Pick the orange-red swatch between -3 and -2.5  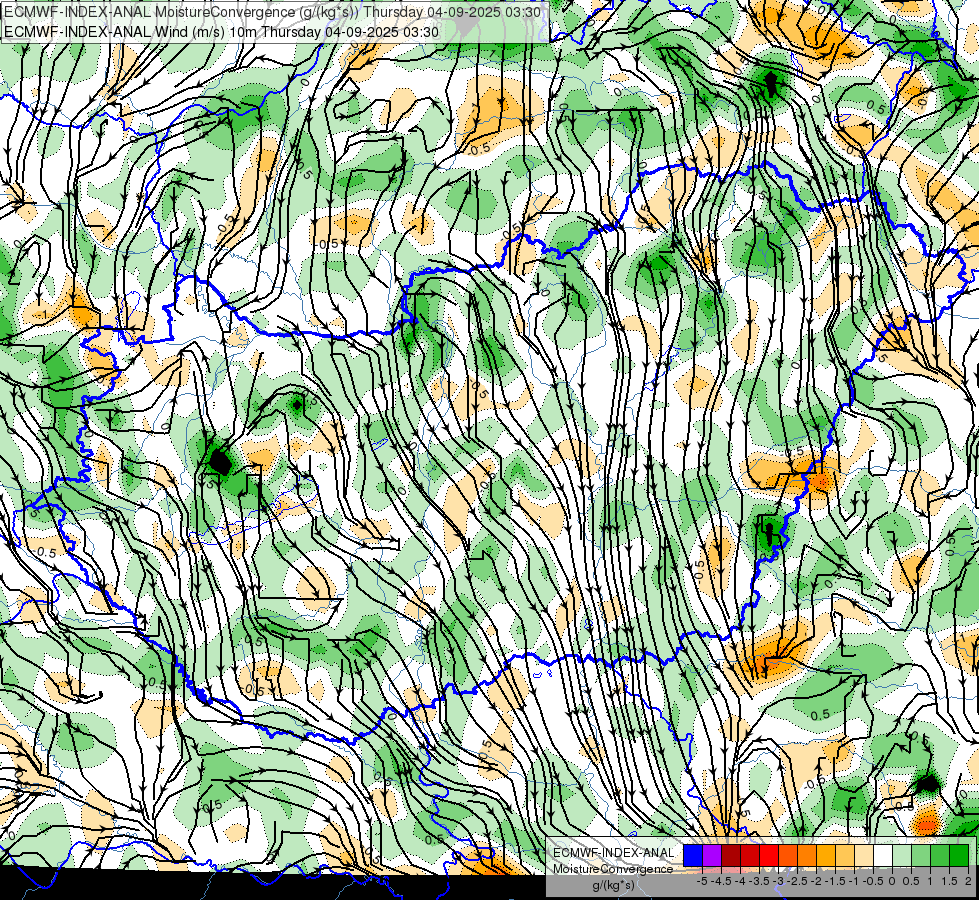tap(788, 855)
